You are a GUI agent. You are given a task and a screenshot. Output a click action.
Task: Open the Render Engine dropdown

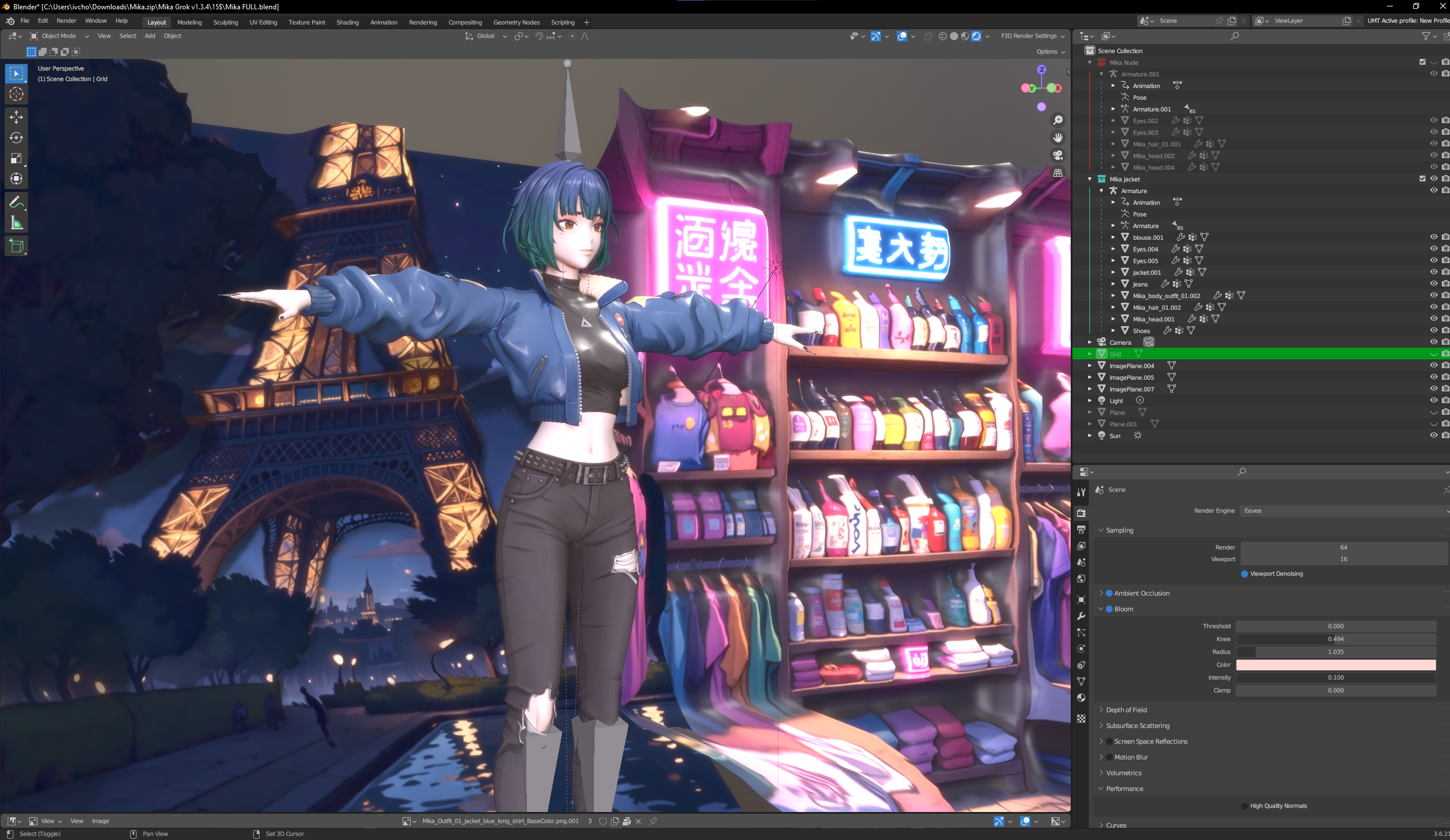1342,511
